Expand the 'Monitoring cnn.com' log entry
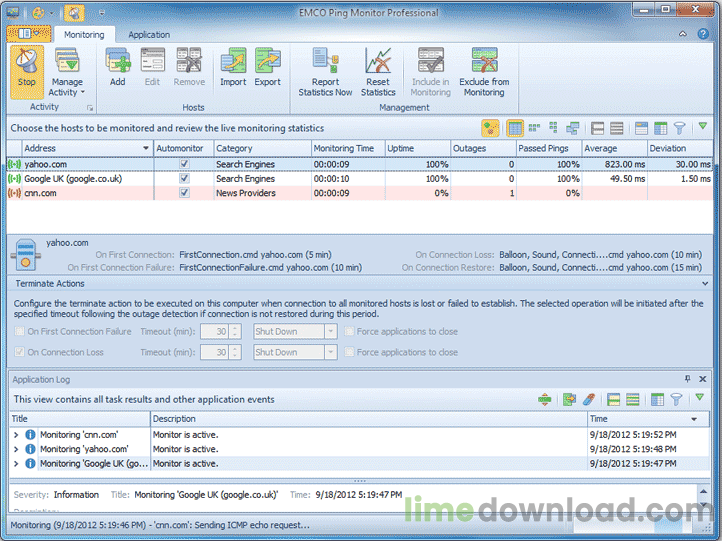 (x=16, y=435)
